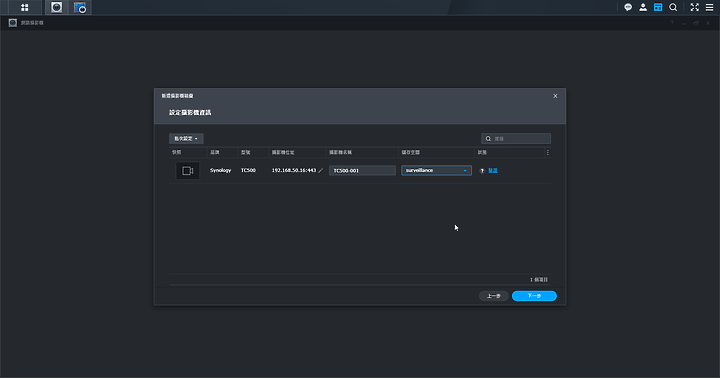Click the TC500-001 camera name field
Image resolution: width=720 pixels, height=378 pixels.
(x=362, y=170)
